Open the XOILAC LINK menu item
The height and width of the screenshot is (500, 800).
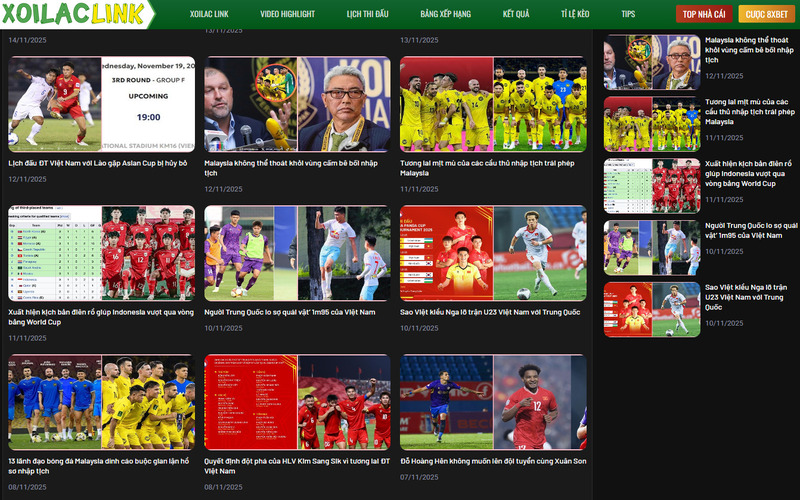[209, 15]
